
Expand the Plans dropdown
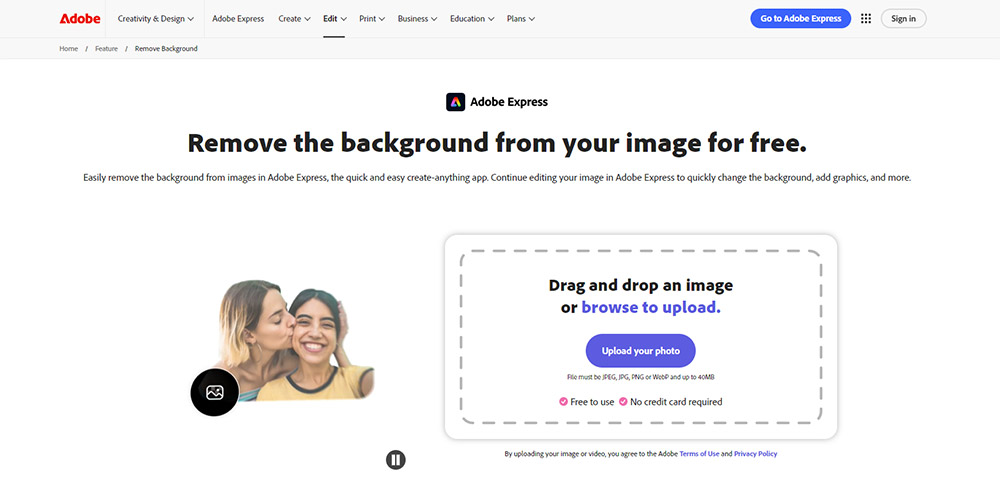pos(521,19)
